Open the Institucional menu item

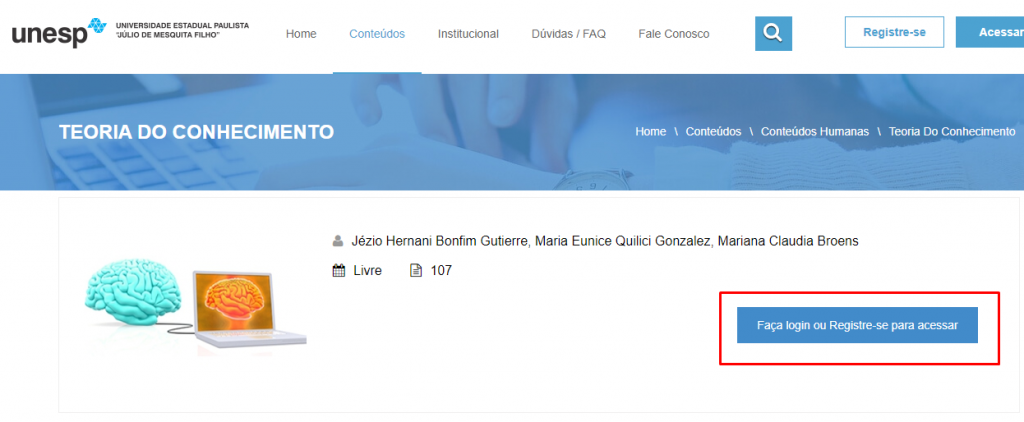pyautogui.click(x=468, y=34)
